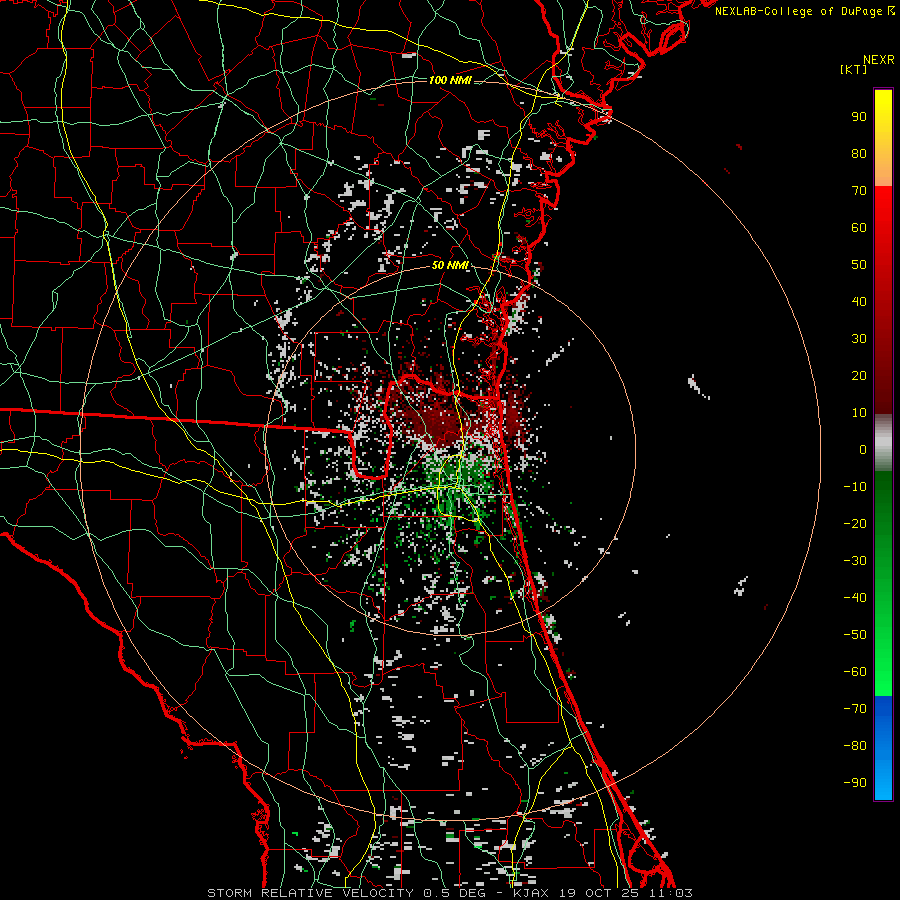Click the -70 value on velocity scale

pos(855,709)
